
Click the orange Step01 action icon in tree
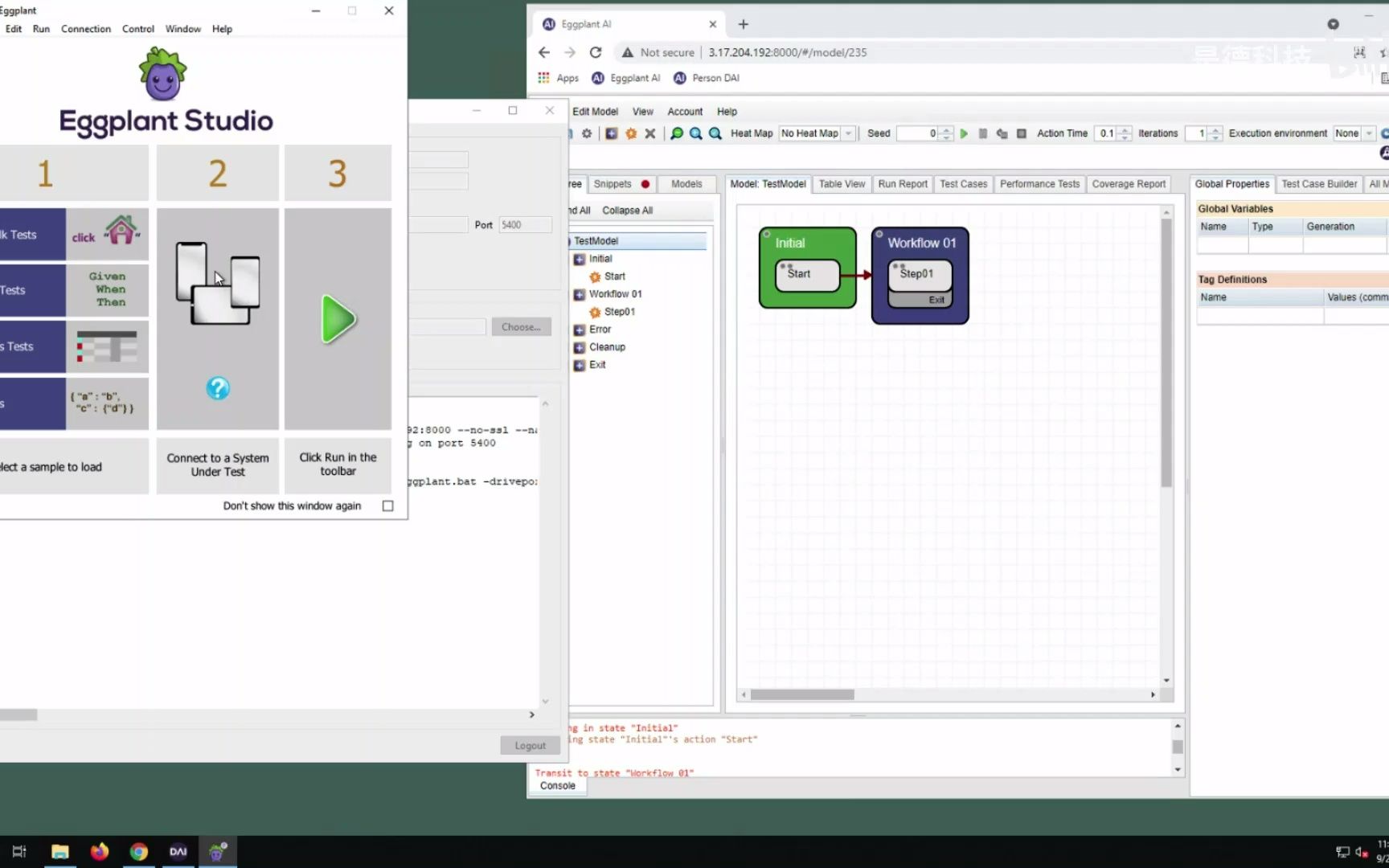tap(596, 312)
